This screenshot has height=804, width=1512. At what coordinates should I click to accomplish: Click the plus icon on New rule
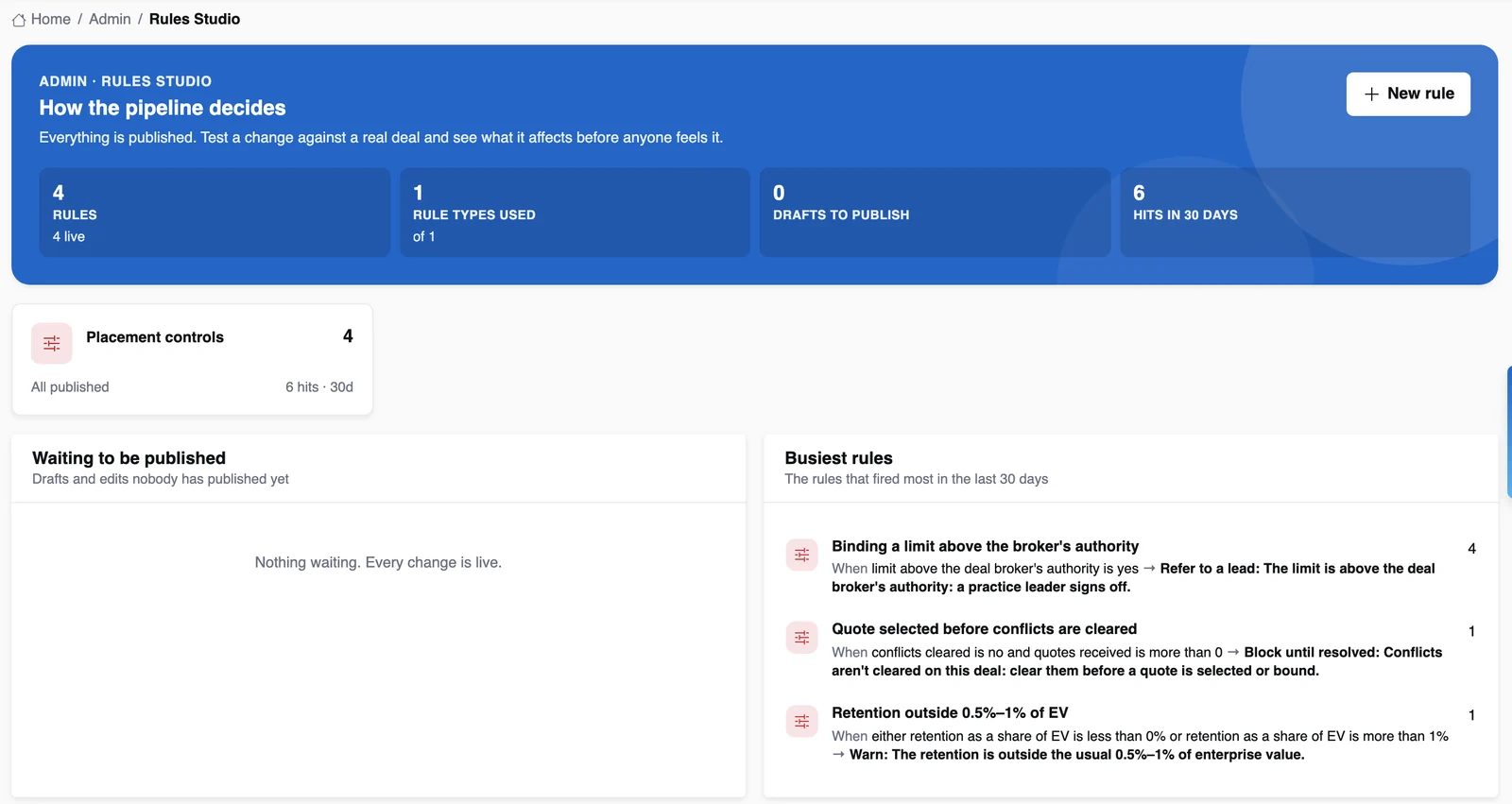[1371, 94]
